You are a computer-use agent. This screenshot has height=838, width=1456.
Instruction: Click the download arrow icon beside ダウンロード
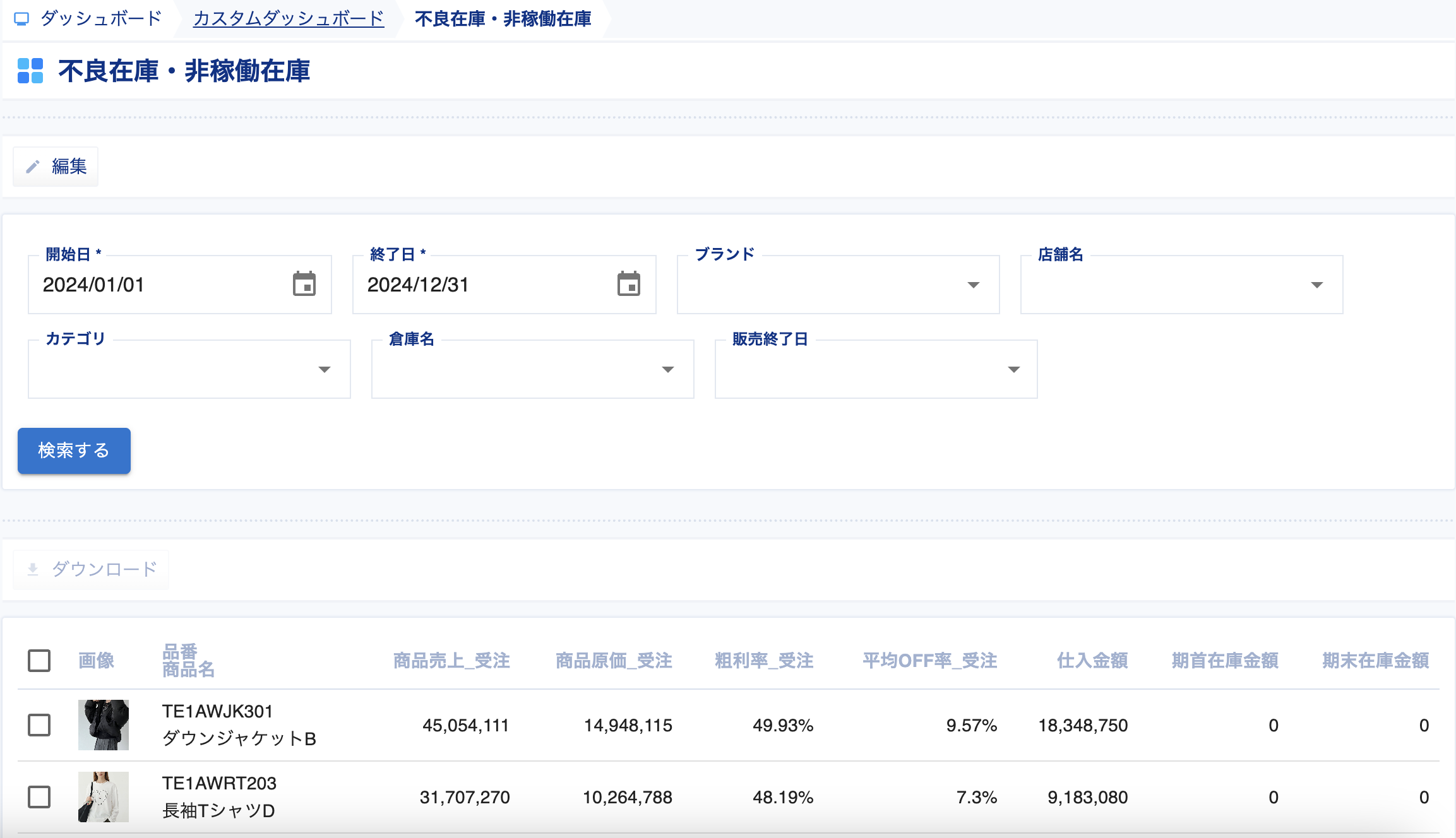[x=33, y=569]
